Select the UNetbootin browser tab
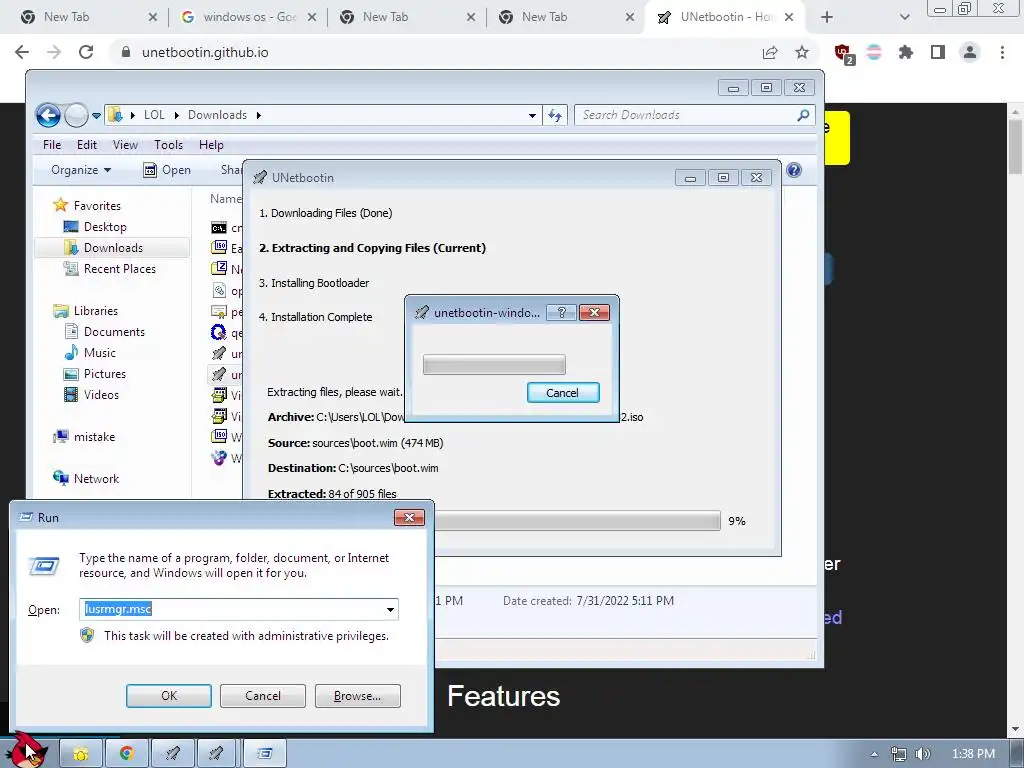Image resolution: width=1024 pixels, height=768 pixels. (725, 17)
